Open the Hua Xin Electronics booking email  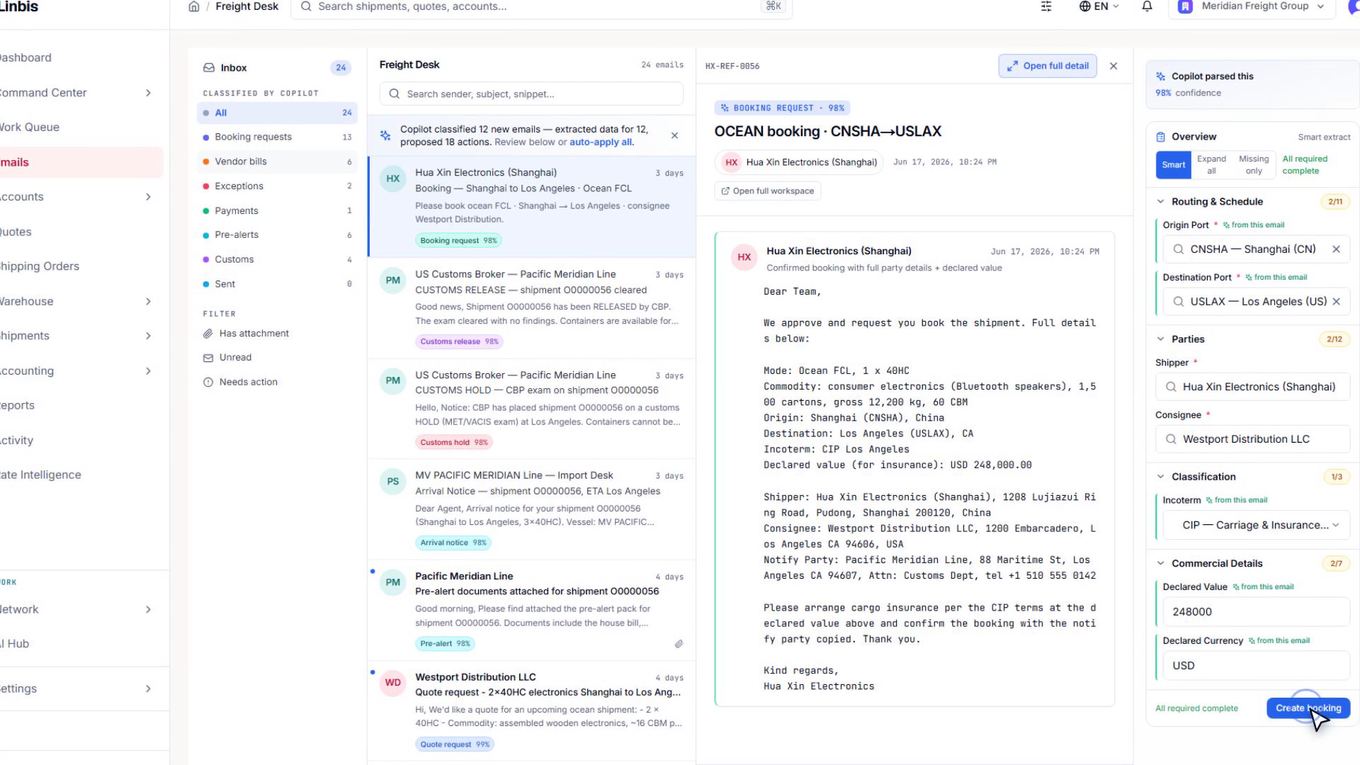531,207
